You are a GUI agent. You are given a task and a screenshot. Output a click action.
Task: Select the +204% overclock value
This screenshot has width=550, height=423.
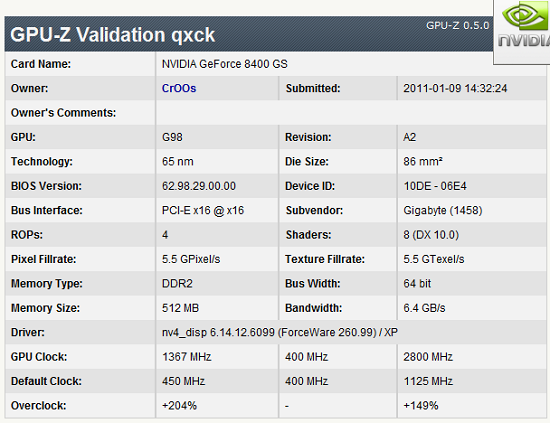(x=179, y=406)
